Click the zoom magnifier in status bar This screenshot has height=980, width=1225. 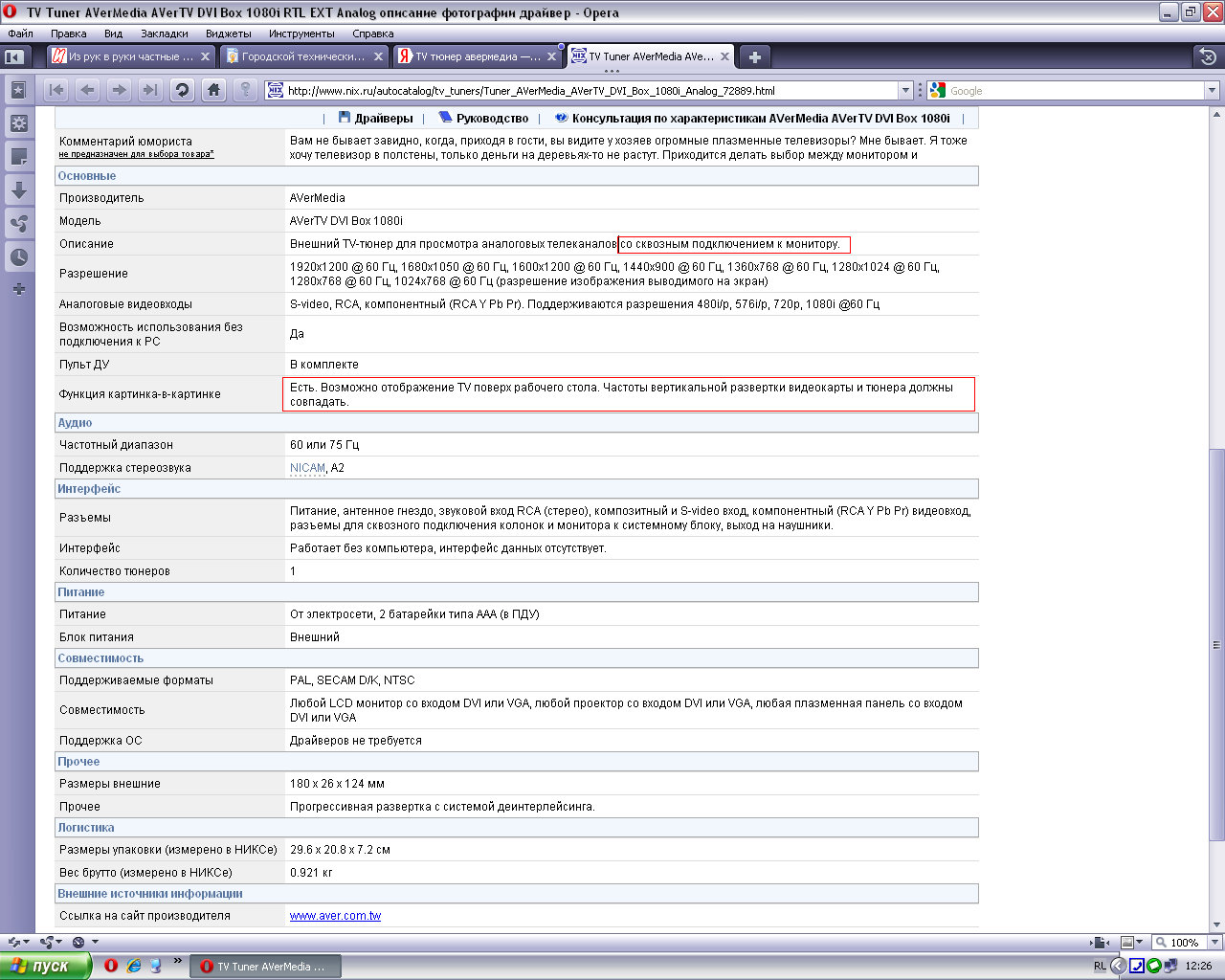click(x=1161, y=943)
